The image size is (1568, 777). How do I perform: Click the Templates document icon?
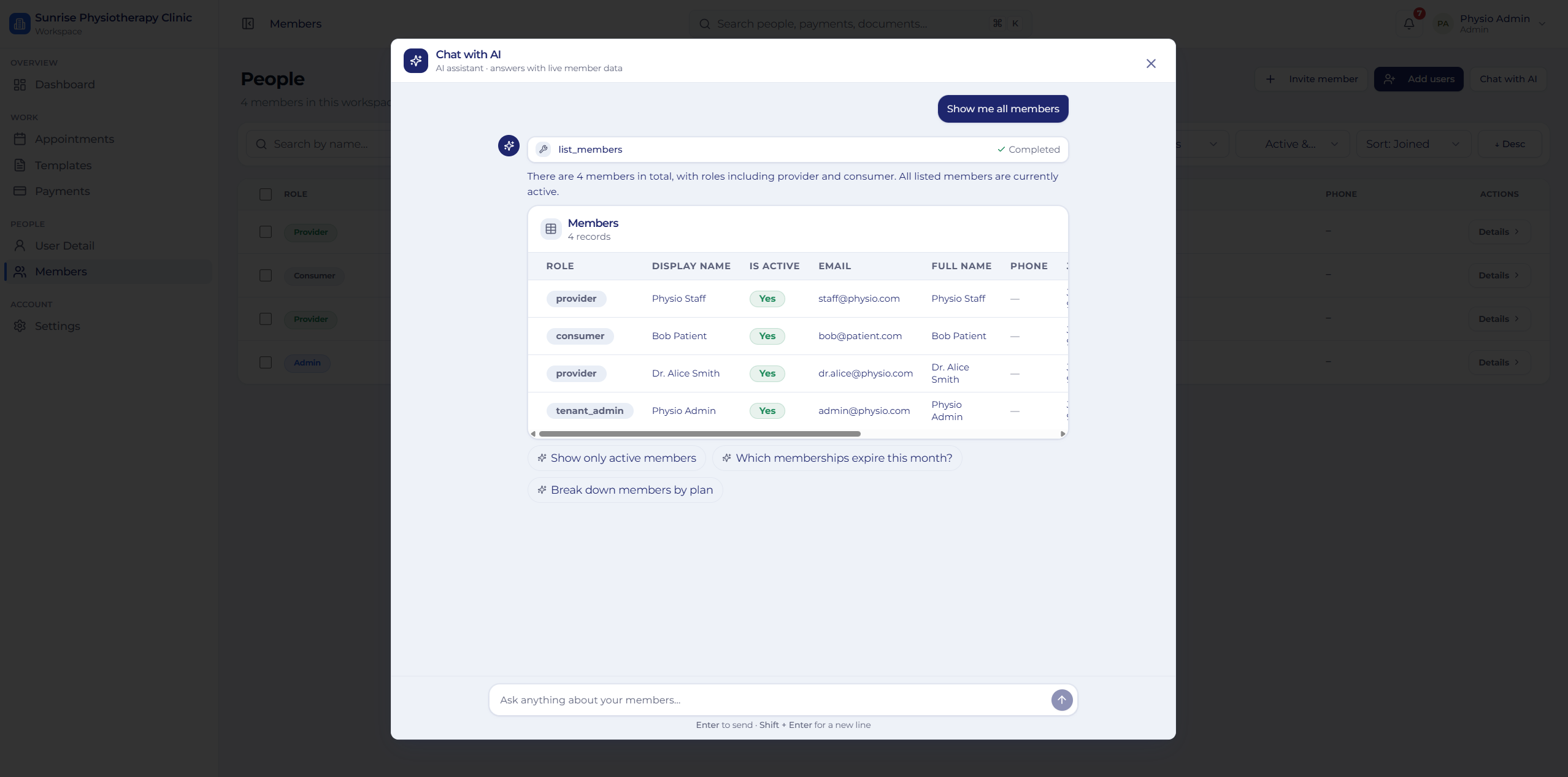pyautogui.click(x=20, y=166)
